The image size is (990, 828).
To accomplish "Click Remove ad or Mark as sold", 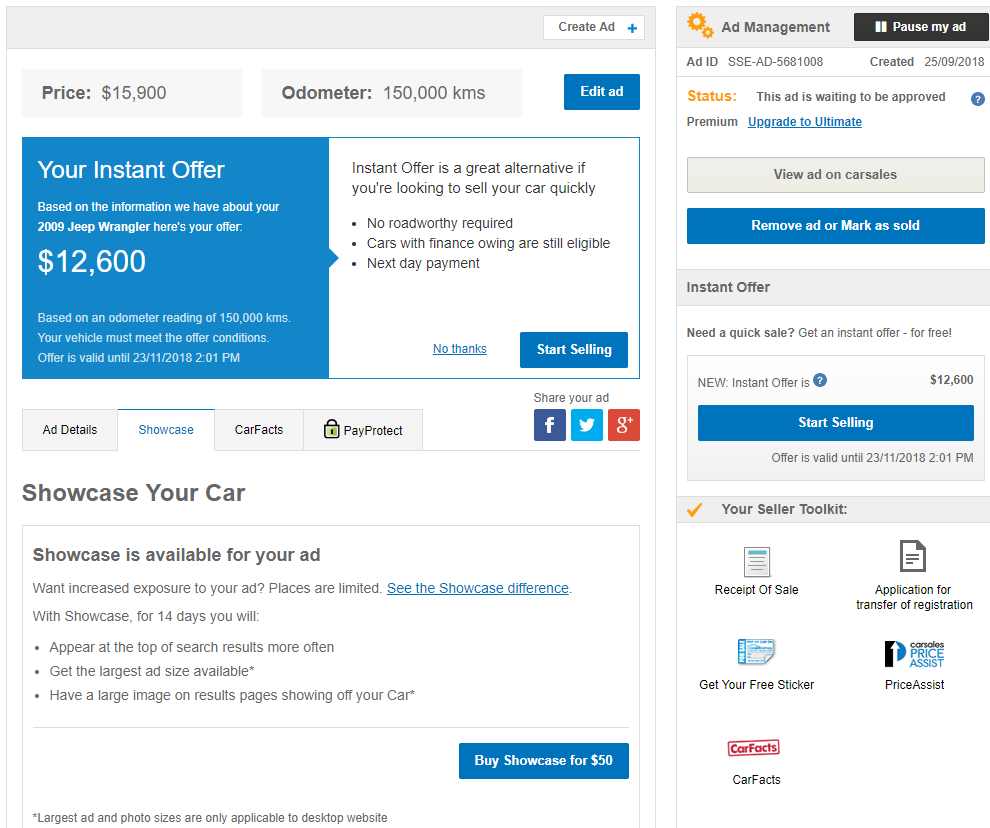I will coord(835,225).
